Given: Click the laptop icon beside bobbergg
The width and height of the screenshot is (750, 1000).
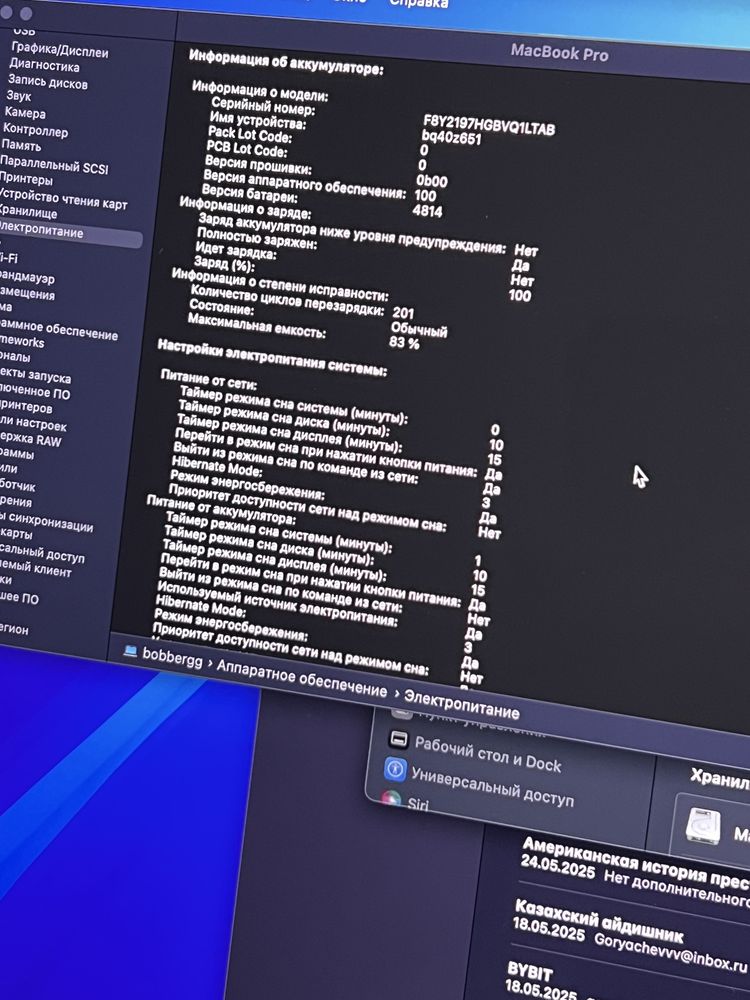Looking at the screenshot, I should click(x=131, y=651).
